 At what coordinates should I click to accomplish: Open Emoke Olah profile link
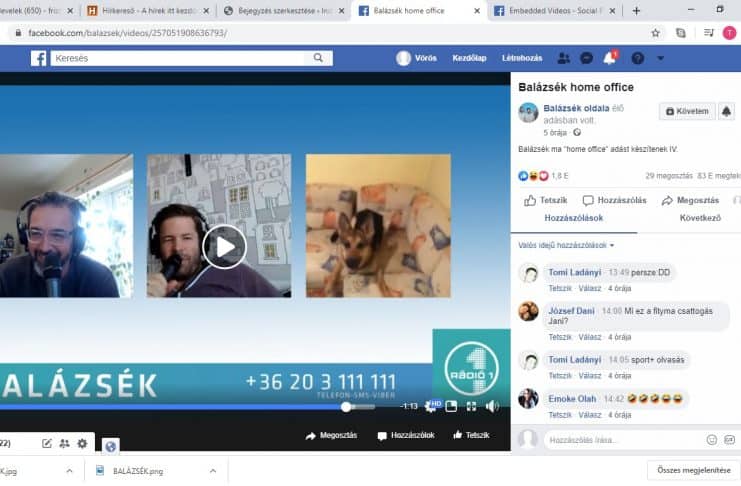pos(572,399)
